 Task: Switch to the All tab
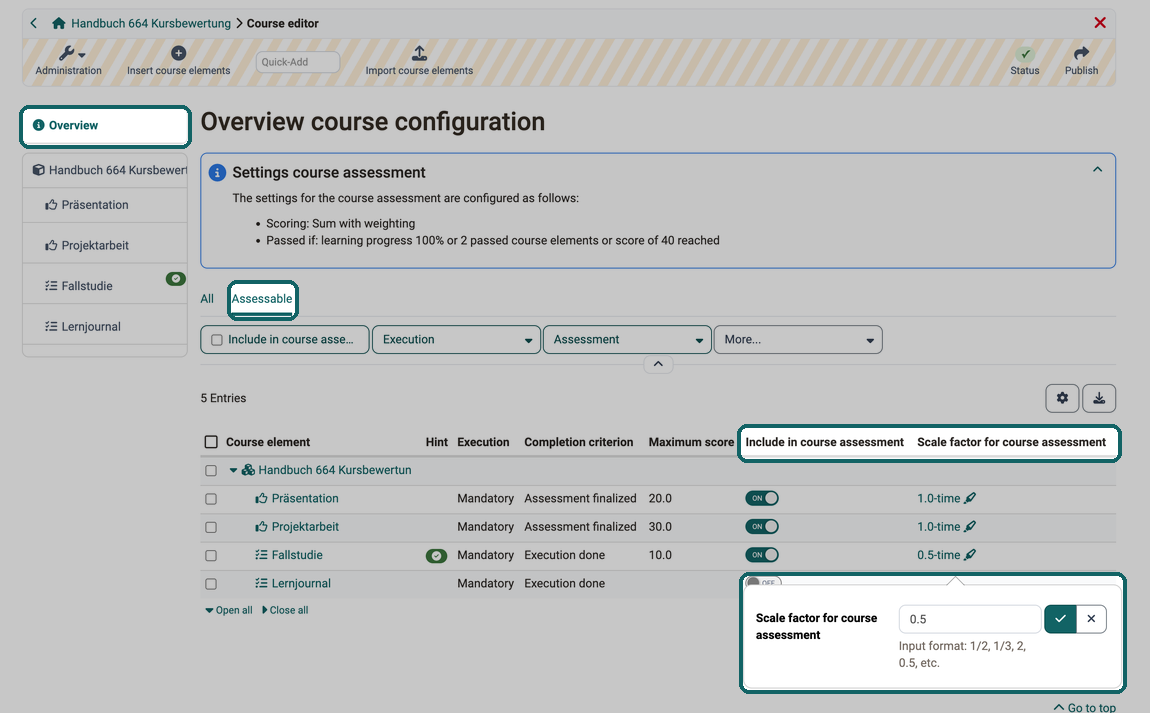coord(207,299)
